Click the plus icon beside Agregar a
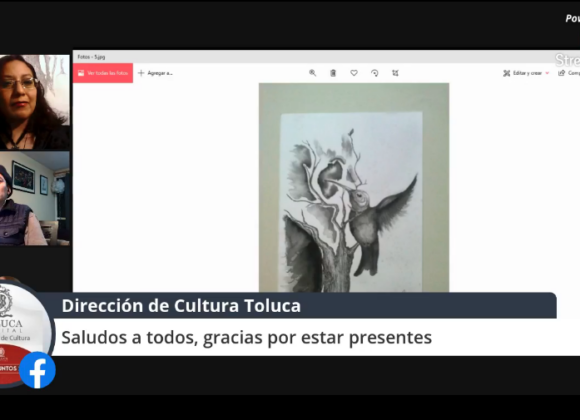Image resolution: width=580 pixels, height=420 pixels. pyautogui.click(x=141, y=73)
